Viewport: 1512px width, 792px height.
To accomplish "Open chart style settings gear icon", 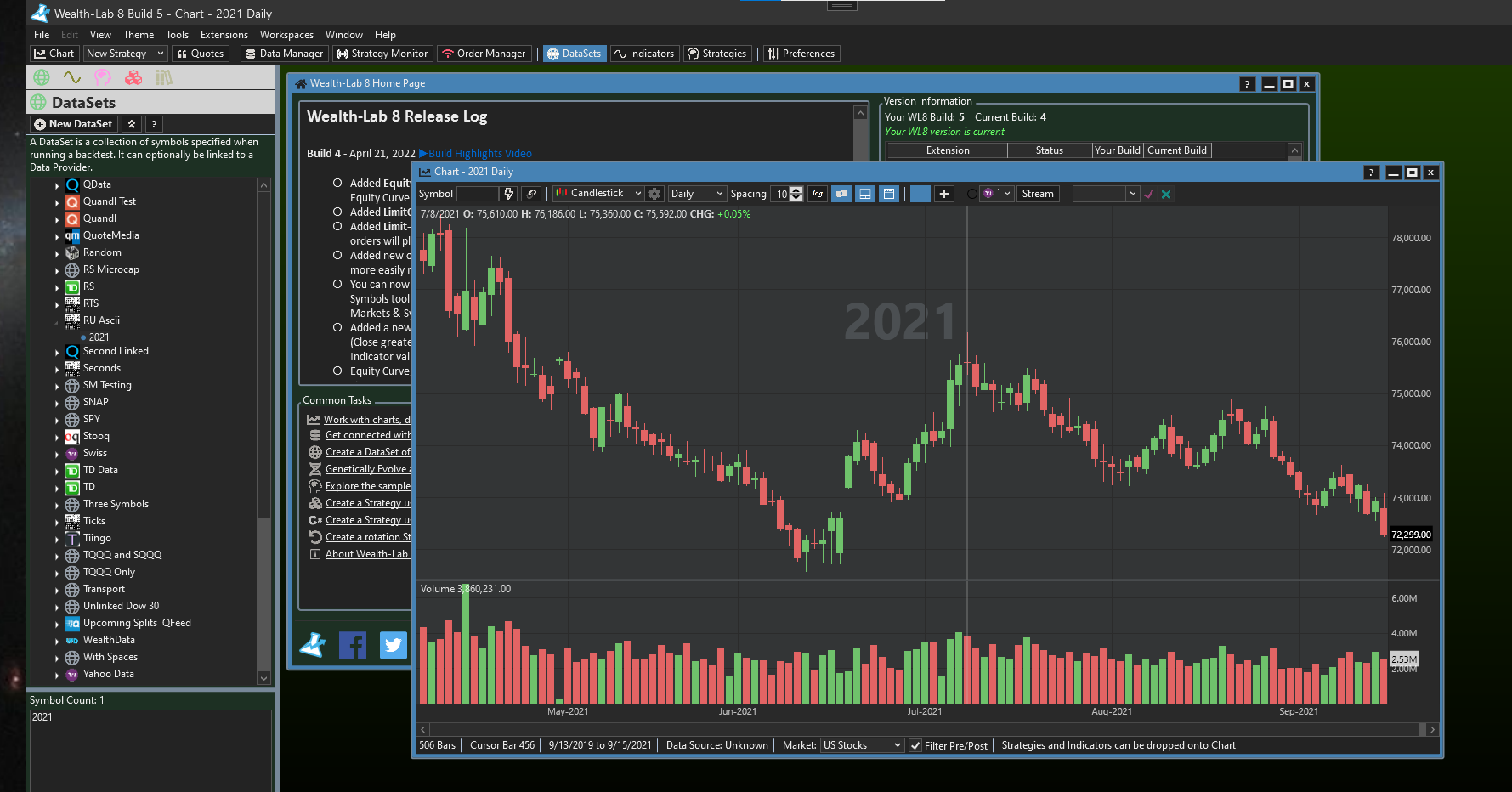I will [x=654, y=194].
